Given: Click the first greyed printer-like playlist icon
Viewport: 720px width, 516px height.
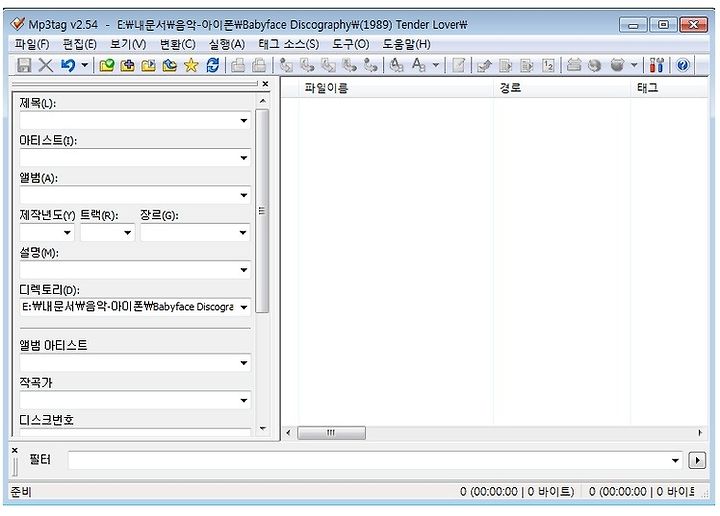Looking at the screenshot, I should pyautogui.click(x=238, y=65).
